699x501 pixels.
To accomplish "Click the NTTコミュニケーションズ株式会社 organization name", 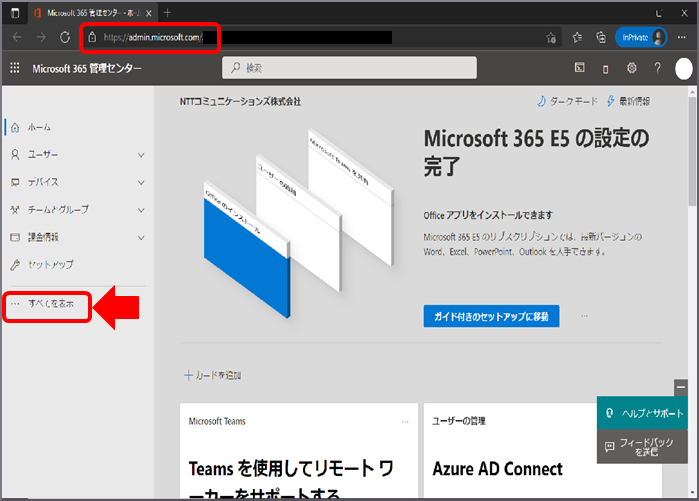I will [240, 102].
